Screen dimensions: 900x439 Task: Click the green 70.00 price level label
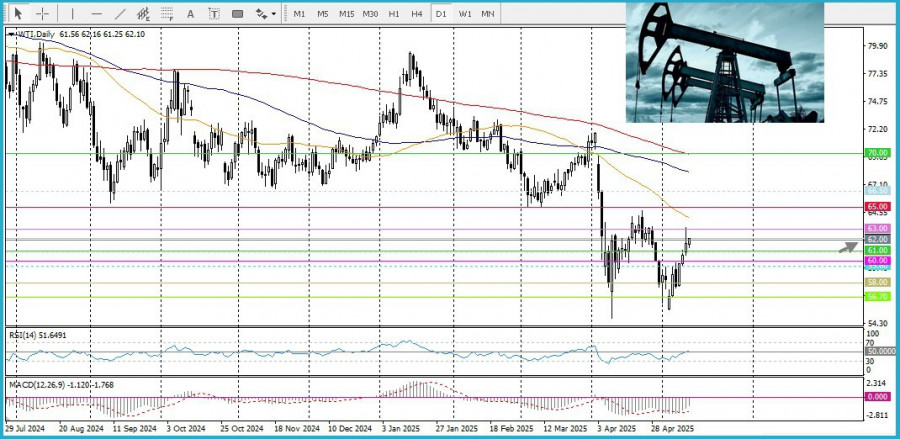pos(878,153)
